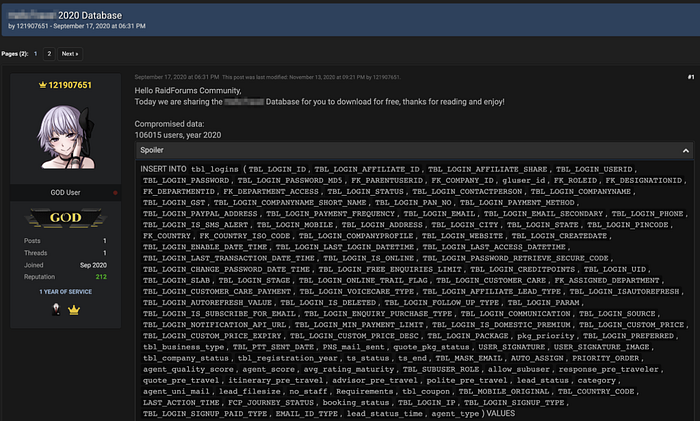The height and width of the screenshot is (421, 700).
Task: Click the thread byline under the title
Action: [x=77, y=26]
